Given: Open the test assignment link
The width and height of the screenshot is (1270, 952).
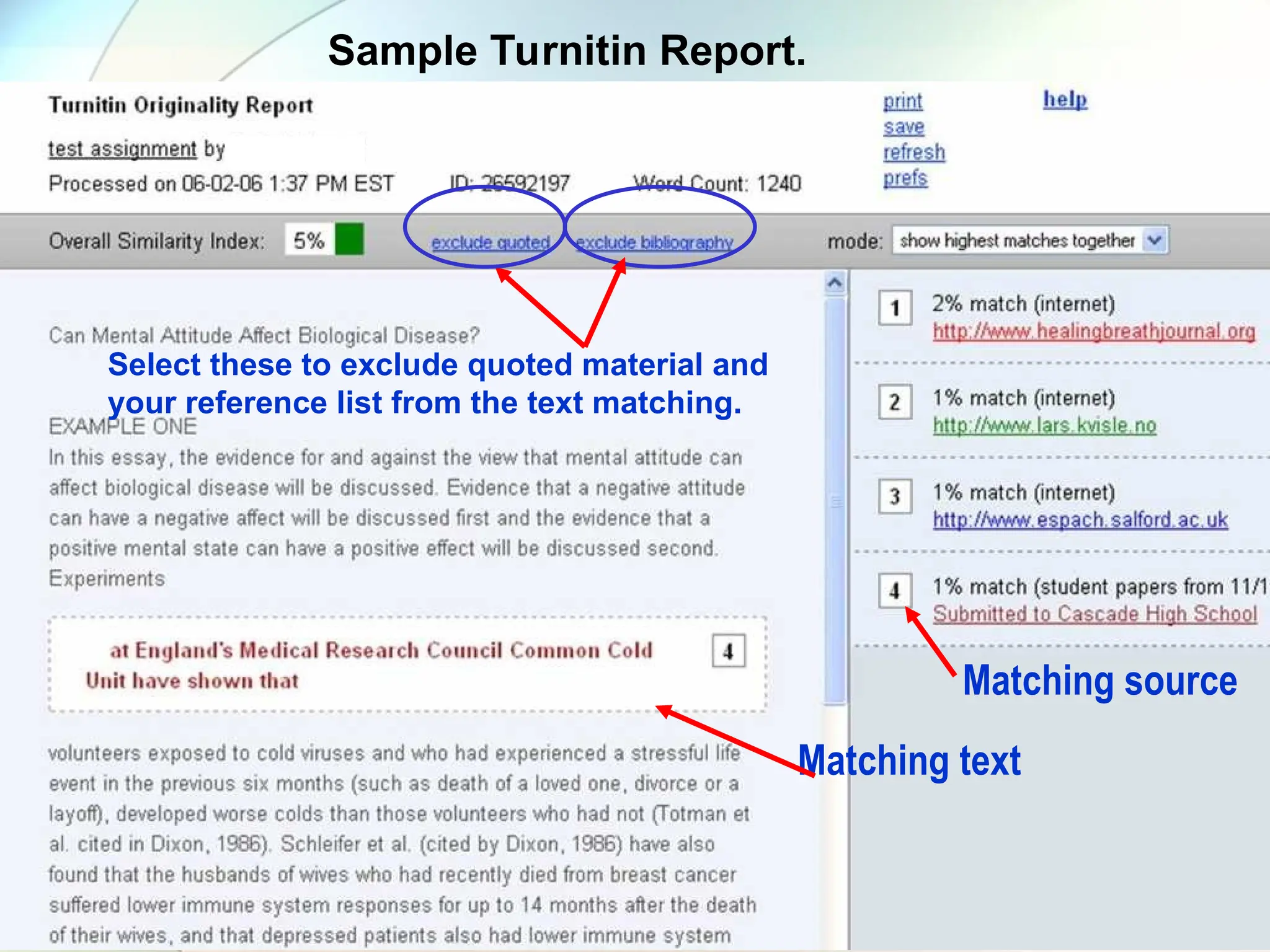Looking at the screenshot, I should point(122,149).
